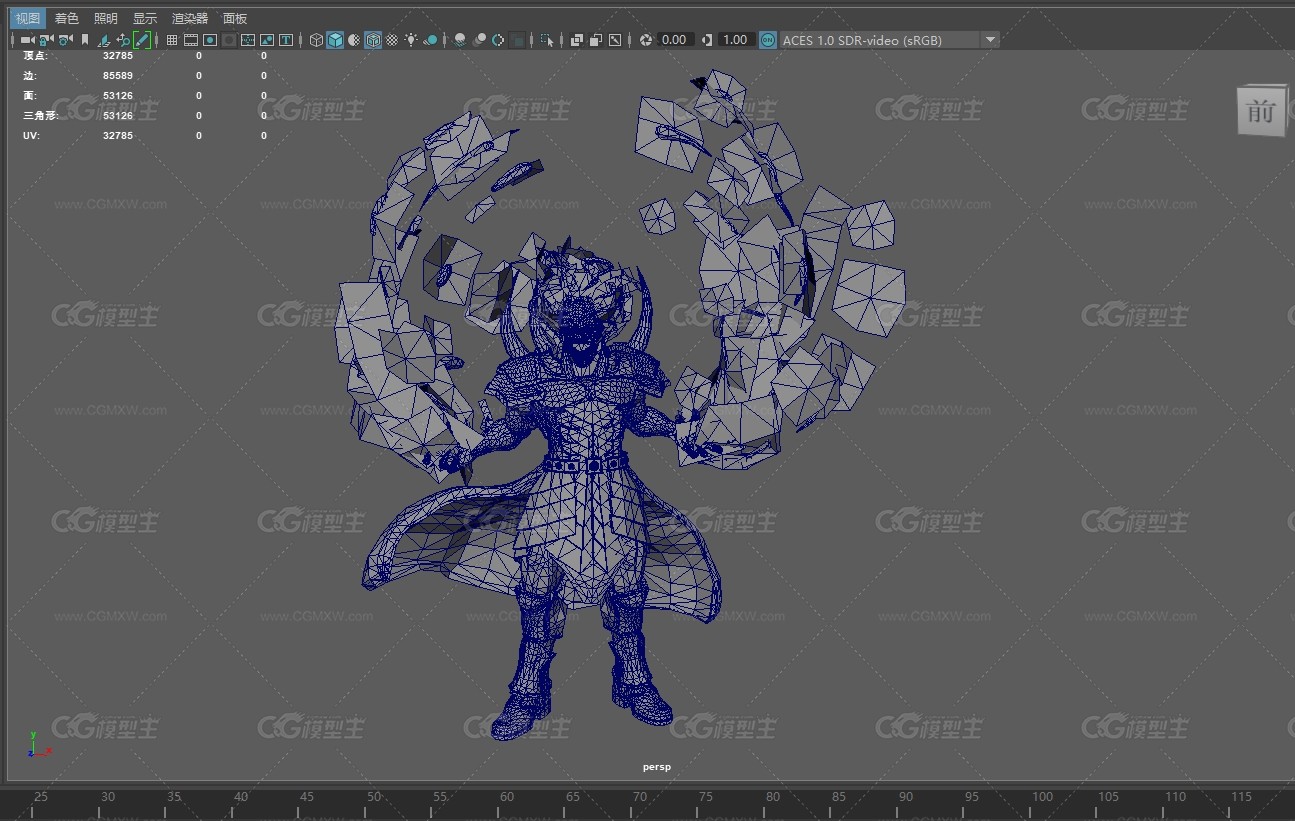Viewport: 1295px width, 821px height.
Task: Click the Exposure aperture icon
Action: coord(646,40)
